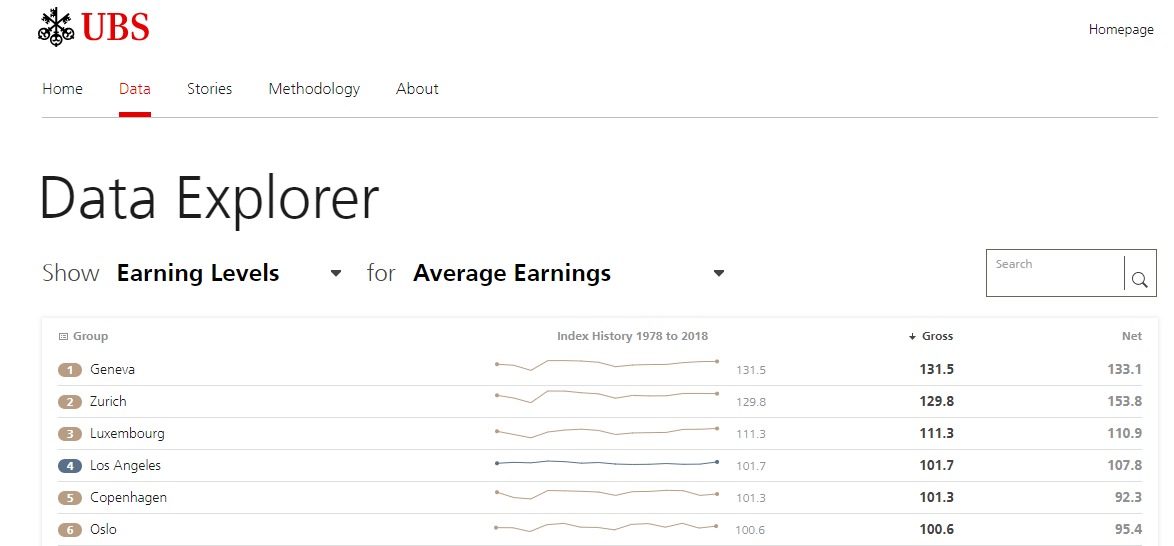Switch to the Stories tab

[x=209, y=89]
